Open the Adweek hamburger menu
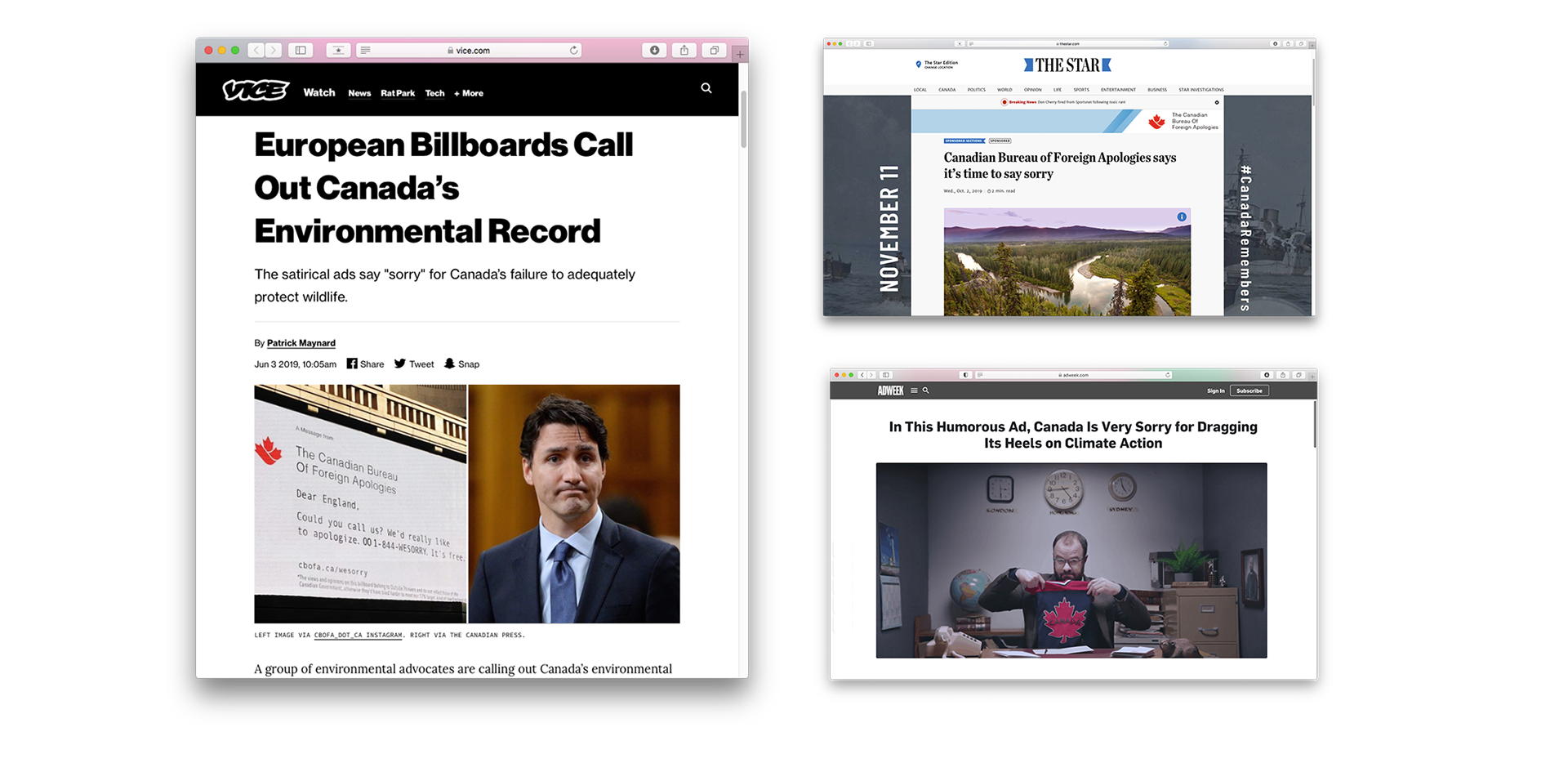 pos(914,390)
